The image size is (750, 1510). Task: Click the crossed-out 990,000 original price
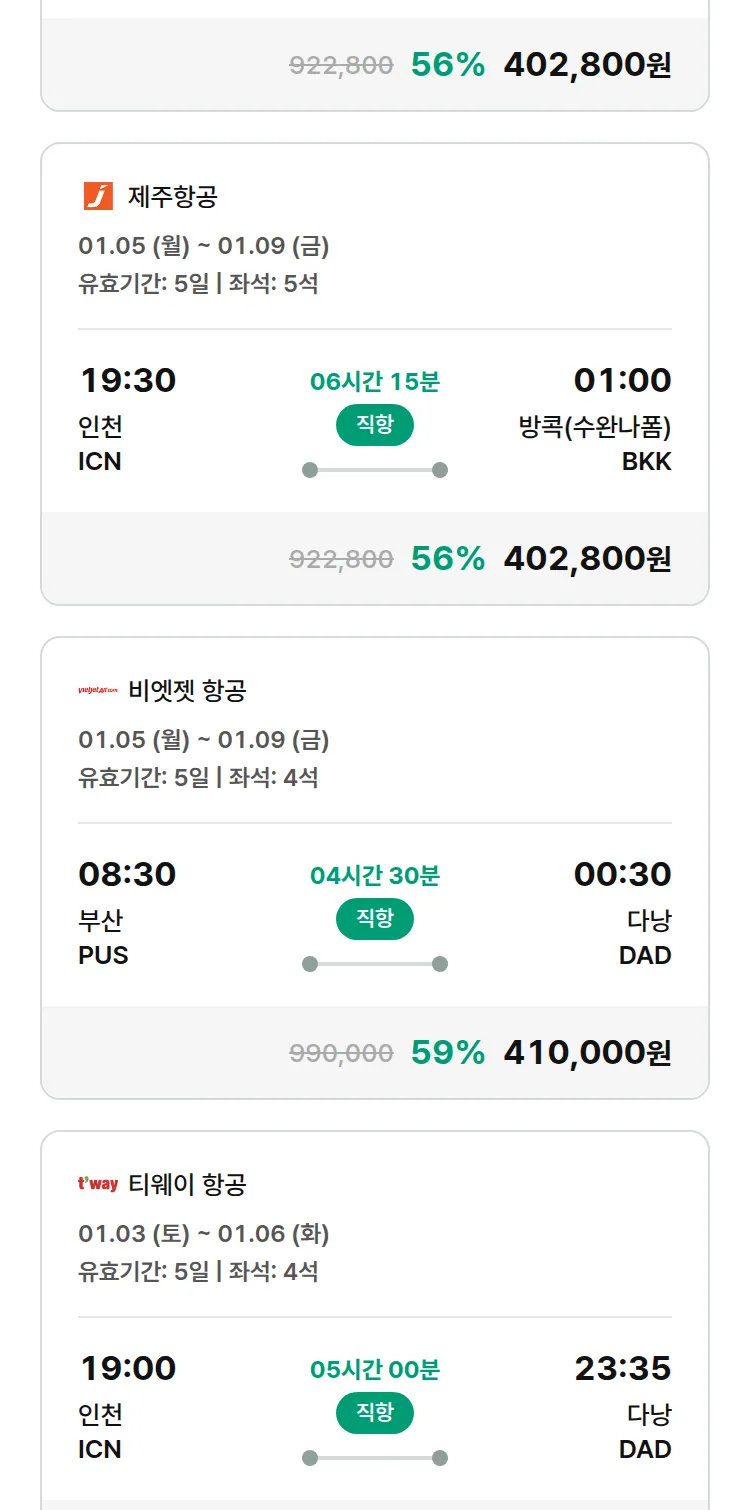(341, 1052)
